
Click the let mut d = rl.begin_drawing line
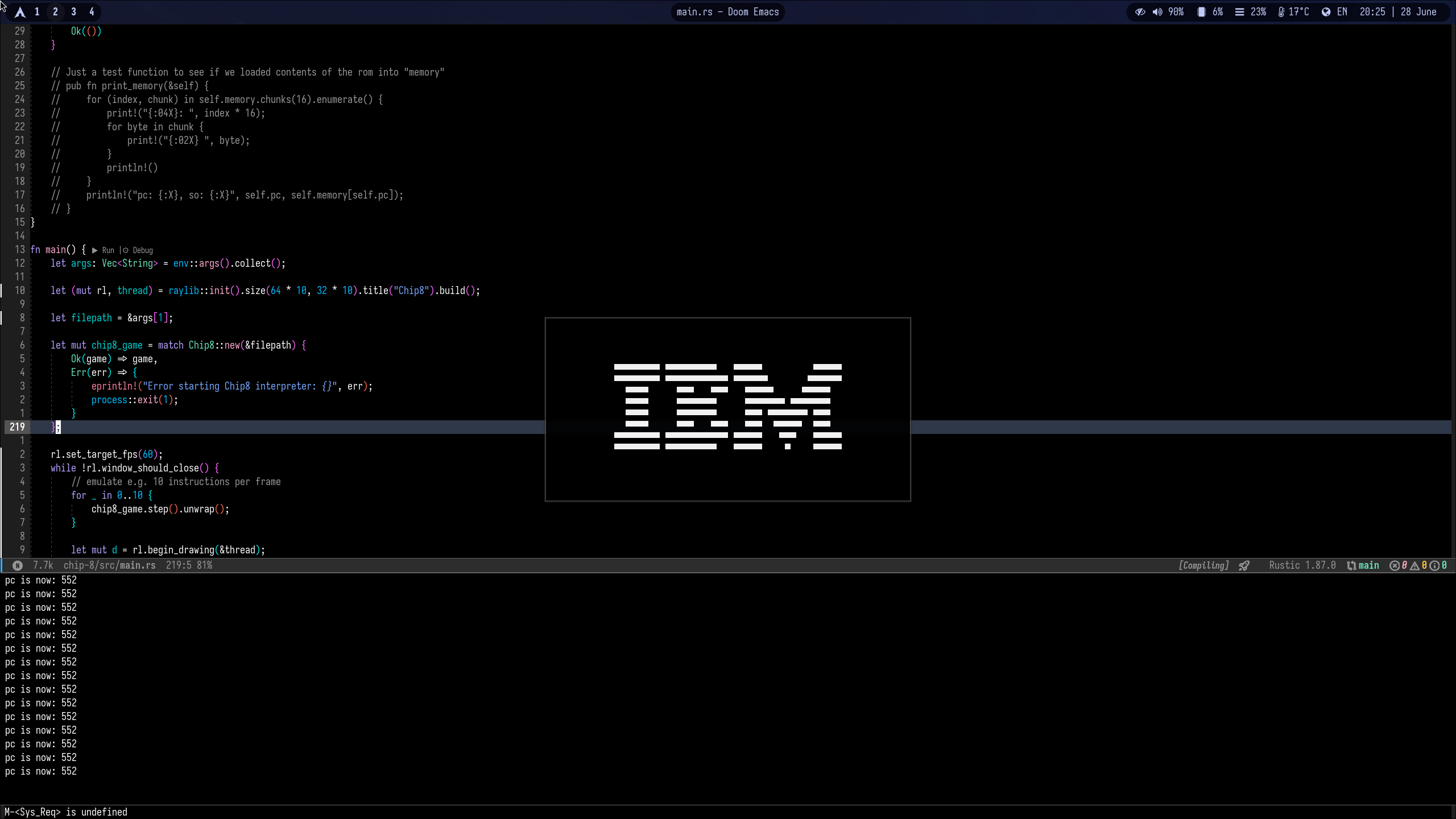(x=168, y=550)
